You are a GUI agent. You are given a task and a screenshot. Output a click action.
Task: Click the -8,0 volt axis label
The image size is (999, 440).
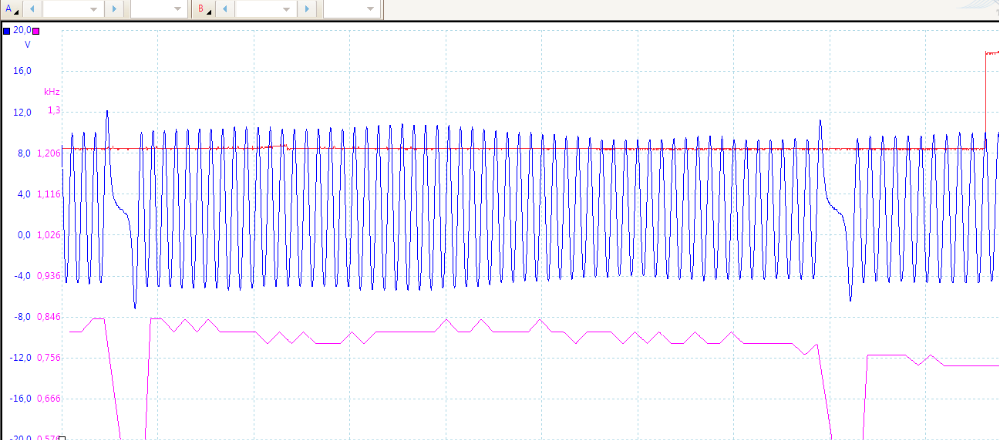coord(22,317)
